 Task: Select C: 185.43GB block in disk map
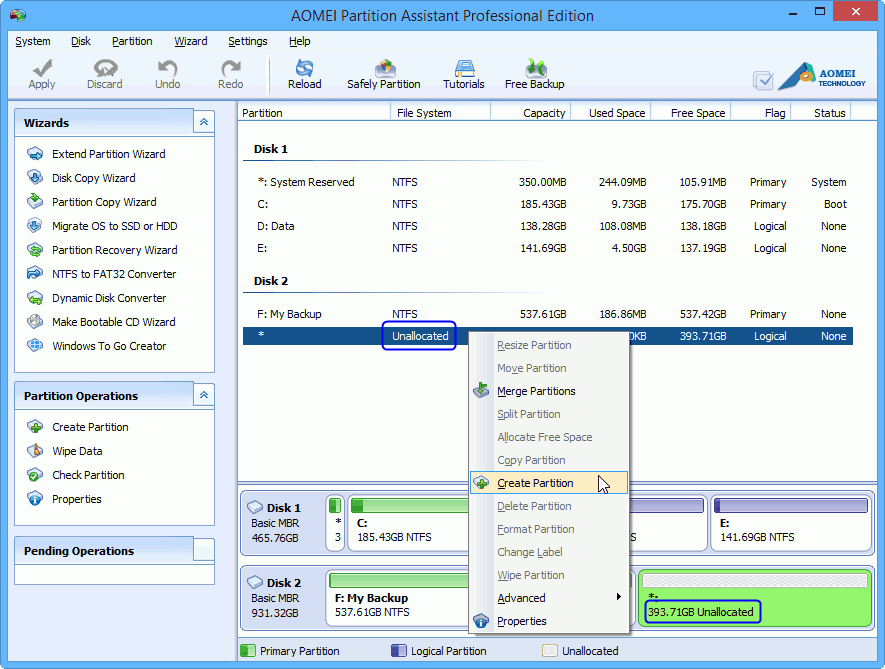pos(409,523)
